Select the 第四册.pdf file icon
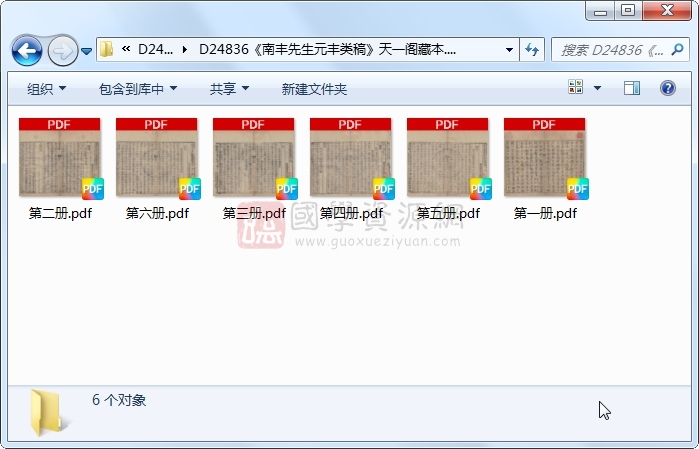This screenshot has width=699, height=449. [x=350, y=158]
